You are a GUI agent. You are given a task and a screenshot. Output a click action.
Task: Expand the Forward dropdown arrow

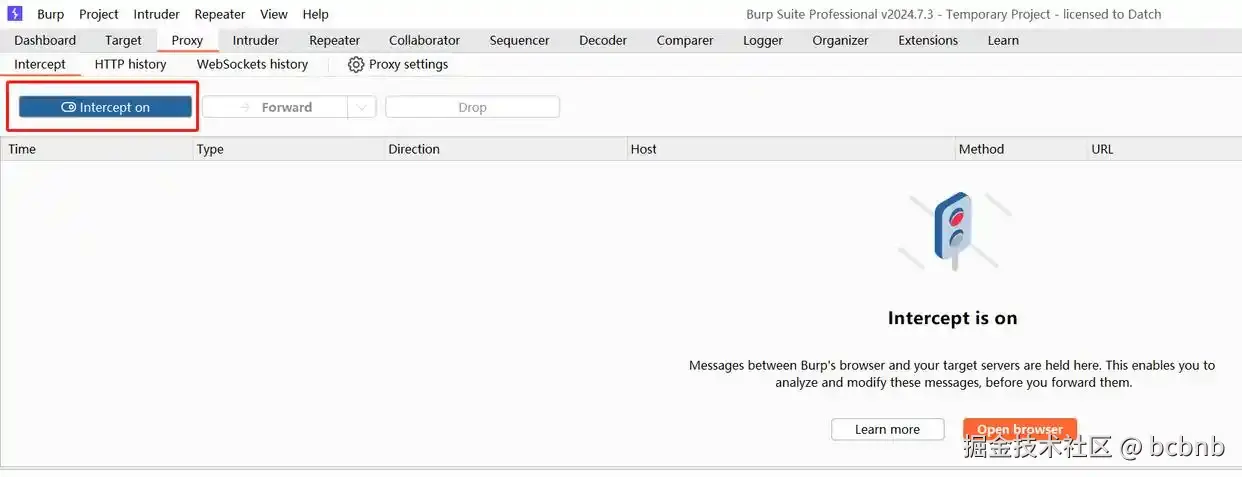click(x=361, y=107)
